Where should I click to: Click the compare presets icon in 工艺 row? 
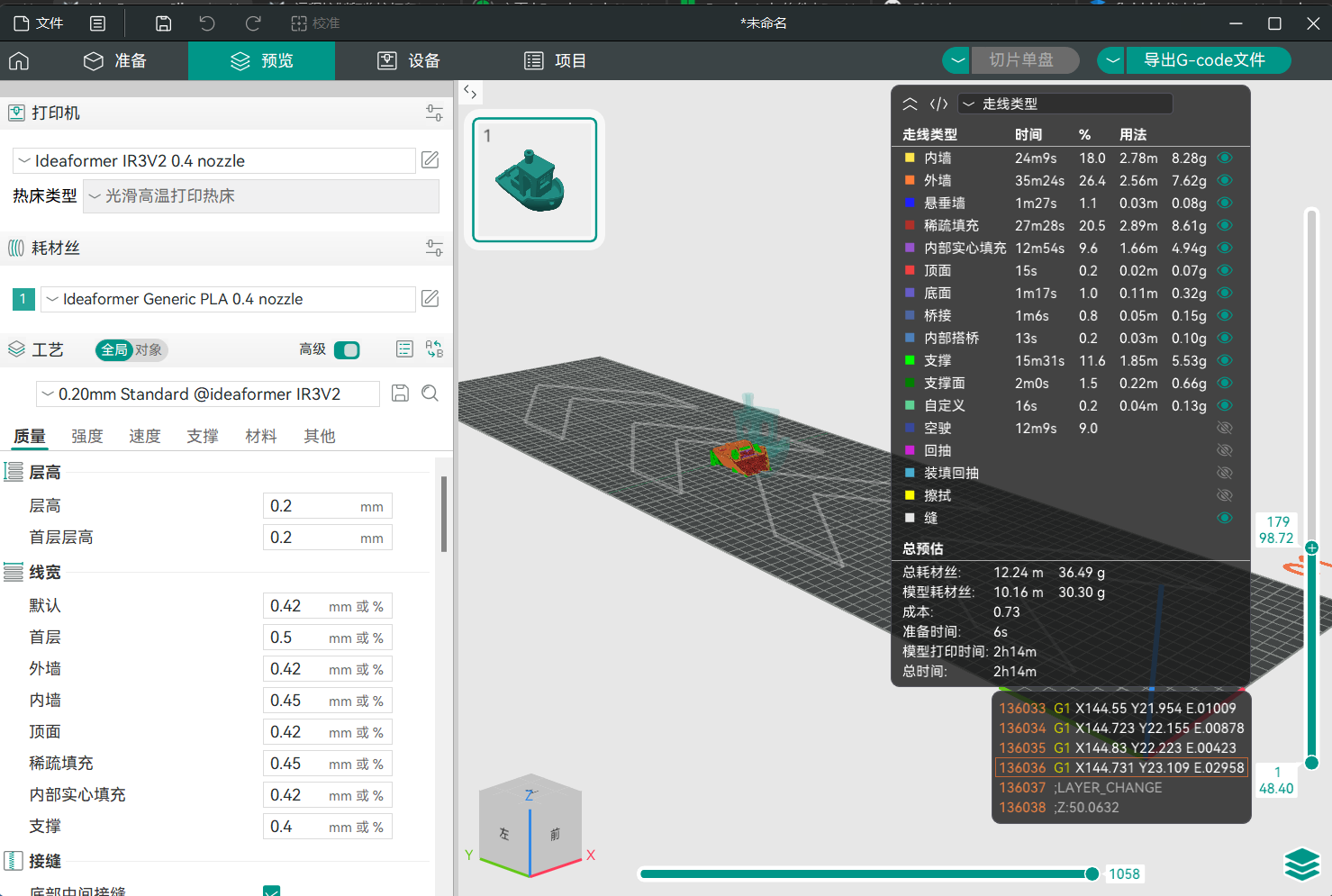pyautogui.click(x=435, y=349)
